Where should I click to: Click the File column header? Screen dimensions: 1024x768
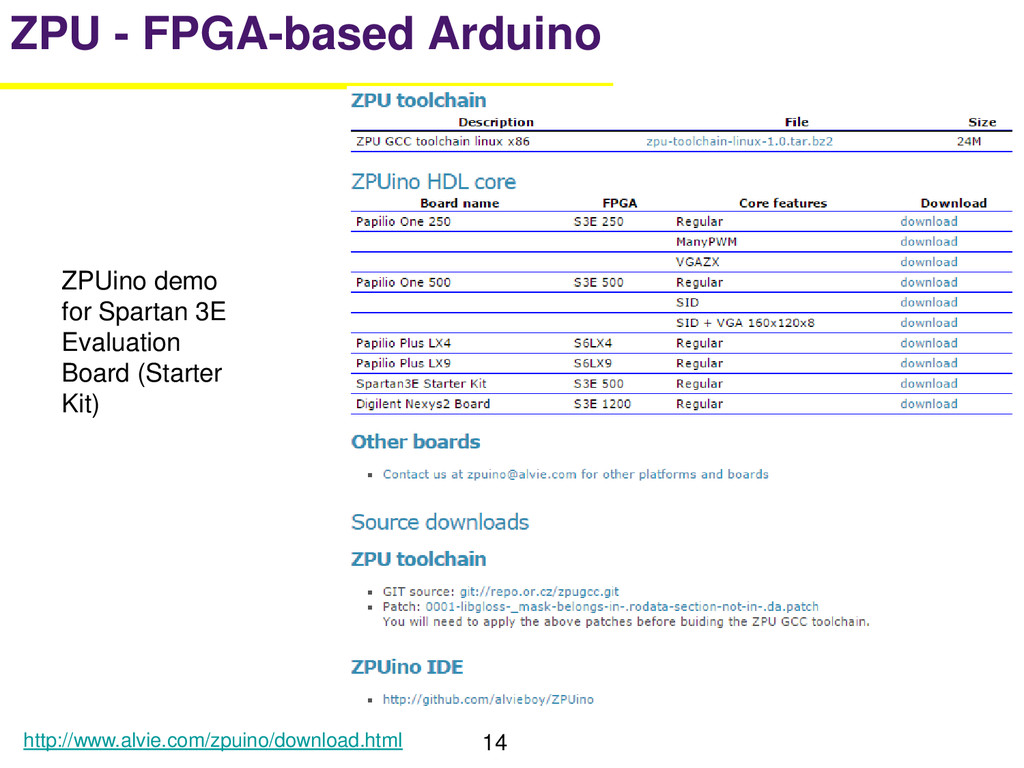click(x=796, y=122)
